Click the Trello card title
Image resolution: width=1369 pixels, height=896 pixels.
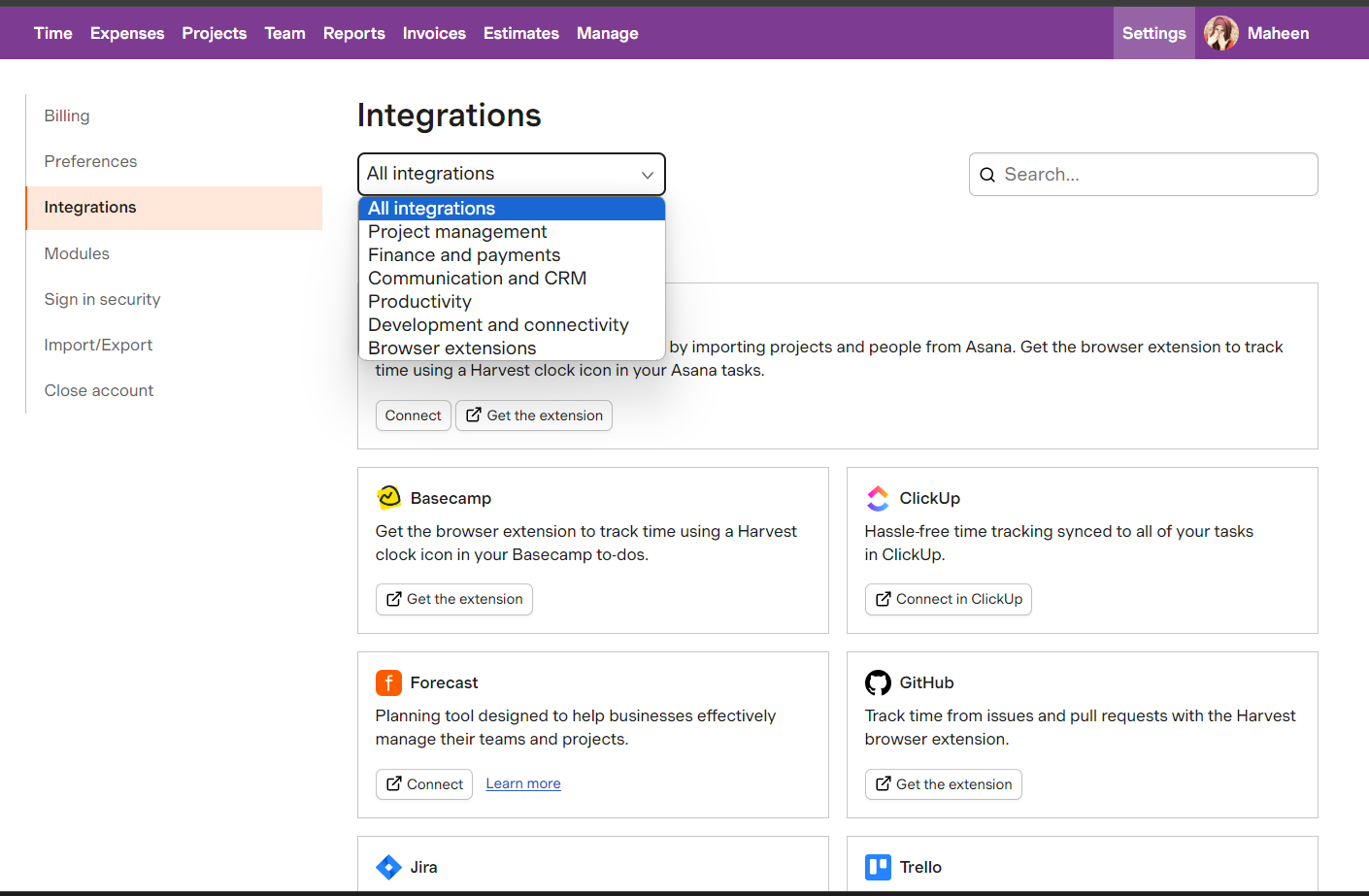(920, 867)
